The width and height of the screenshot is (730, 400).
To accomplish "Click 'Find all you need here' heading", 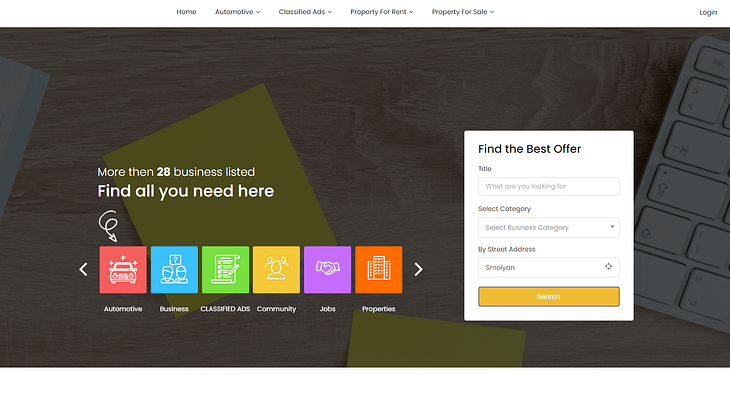I will point(186,191).
